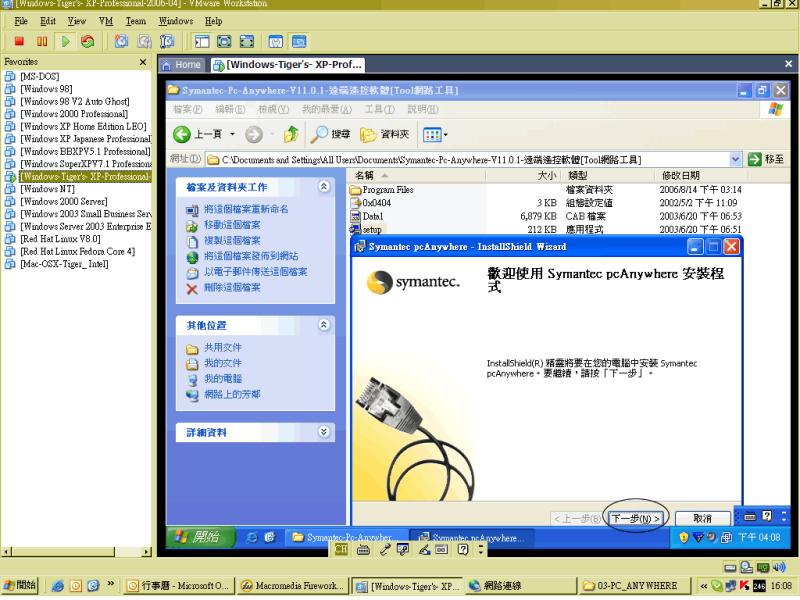
Task: Select [Mac-OSX-Tiger_Intel] in Favorites
Action: tap(64, 264)
